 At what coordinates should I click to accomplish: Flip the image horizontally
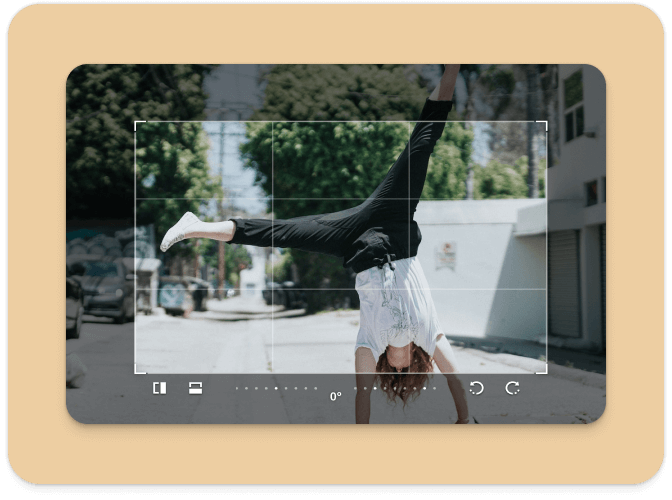pyautogui.click(x=159, y=388)
